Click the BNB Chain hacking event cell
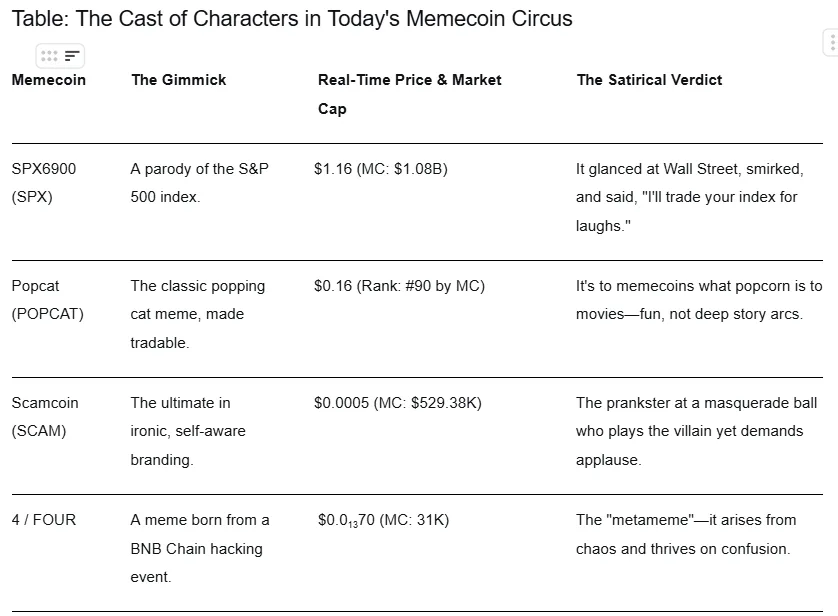The image size is (838, 616). coord(200,548)
